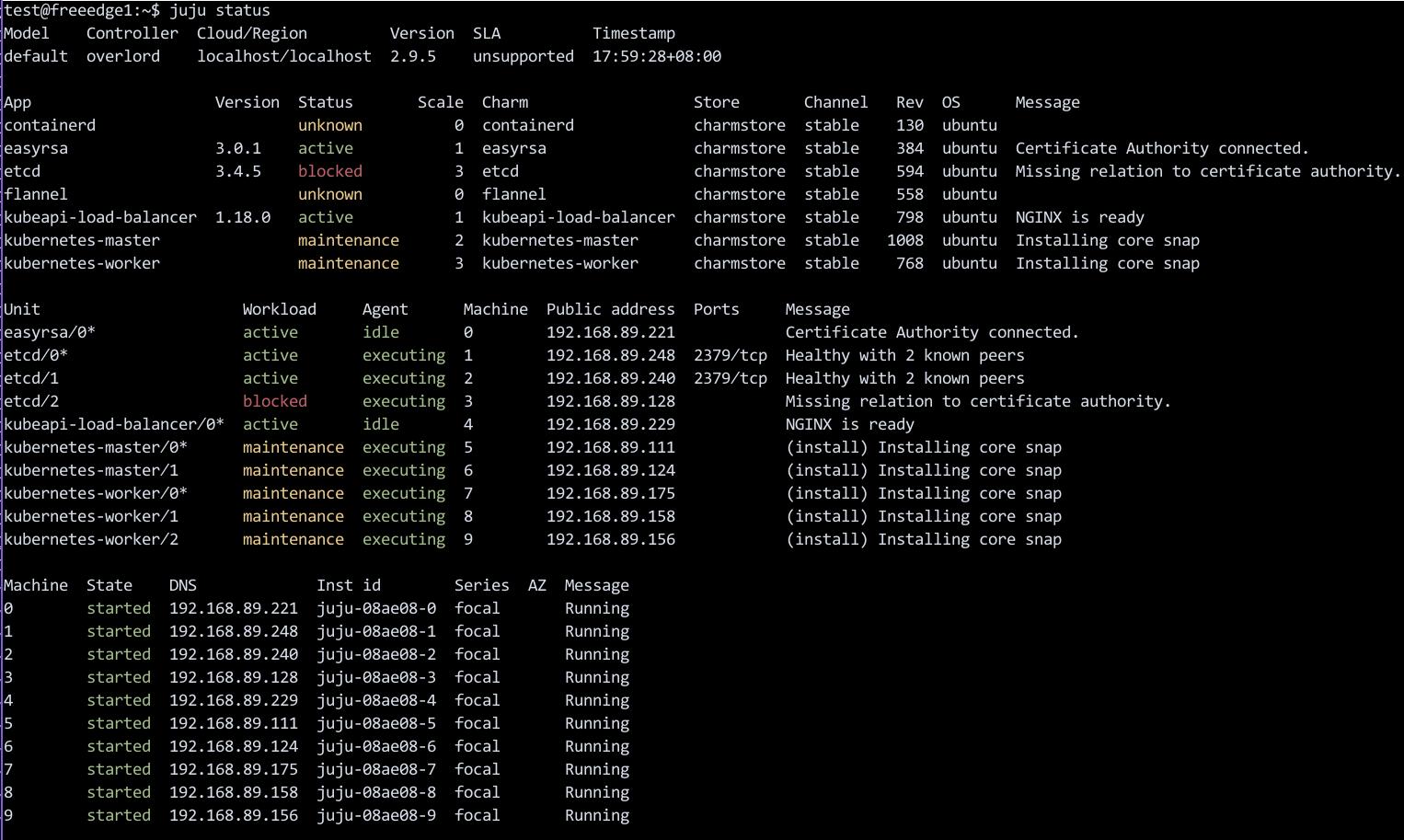The width and height of the screenshot is (1404, 840).
Task: Click the 'etcd/2' unit name
Action: (31, 401)
